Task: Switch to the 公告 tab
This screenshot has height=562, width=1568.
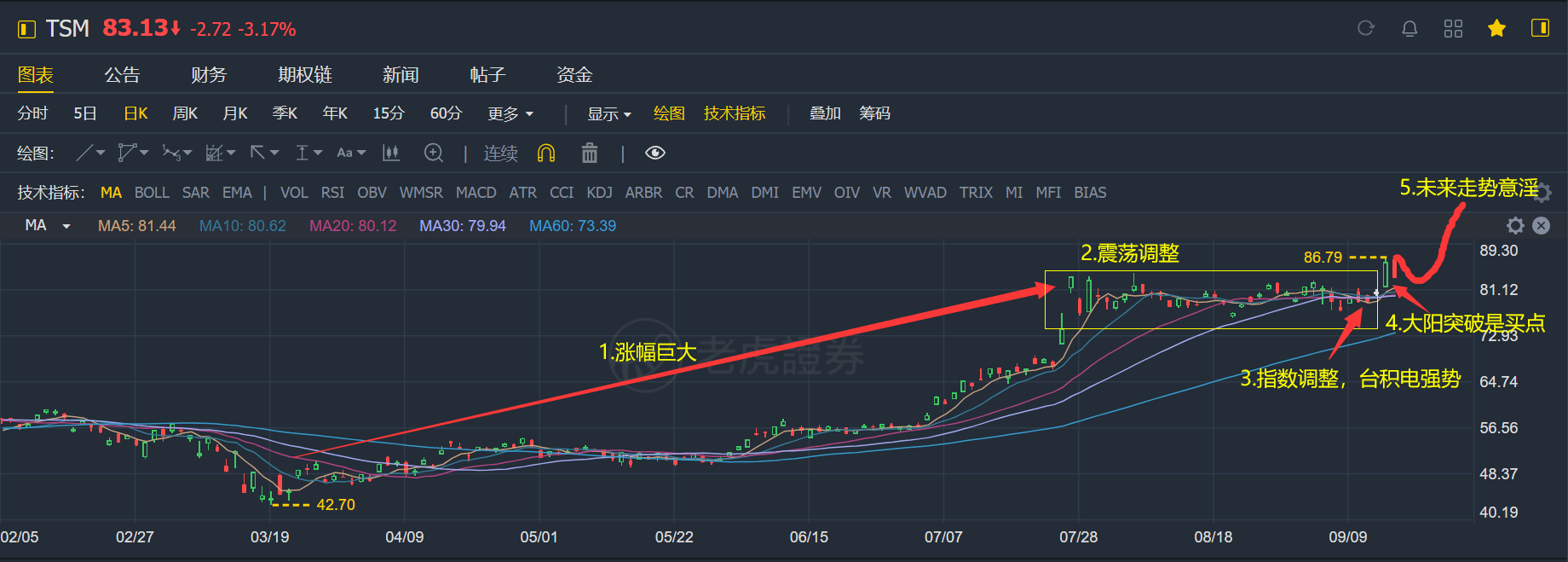Action: click(122, 75)
